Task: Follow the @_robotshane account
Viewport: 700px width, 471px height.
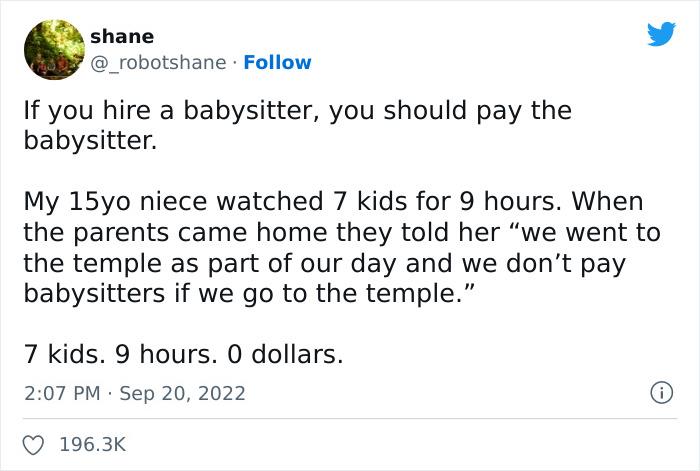Action: (x=277, y=63)
